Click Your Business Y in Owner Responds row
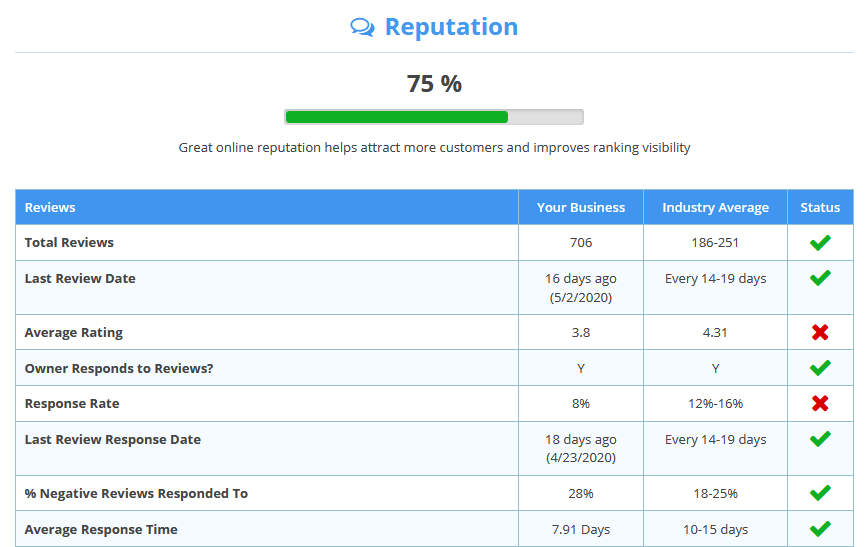The height and width of the screenshot is (547, 867). click(x=581, y=368)
